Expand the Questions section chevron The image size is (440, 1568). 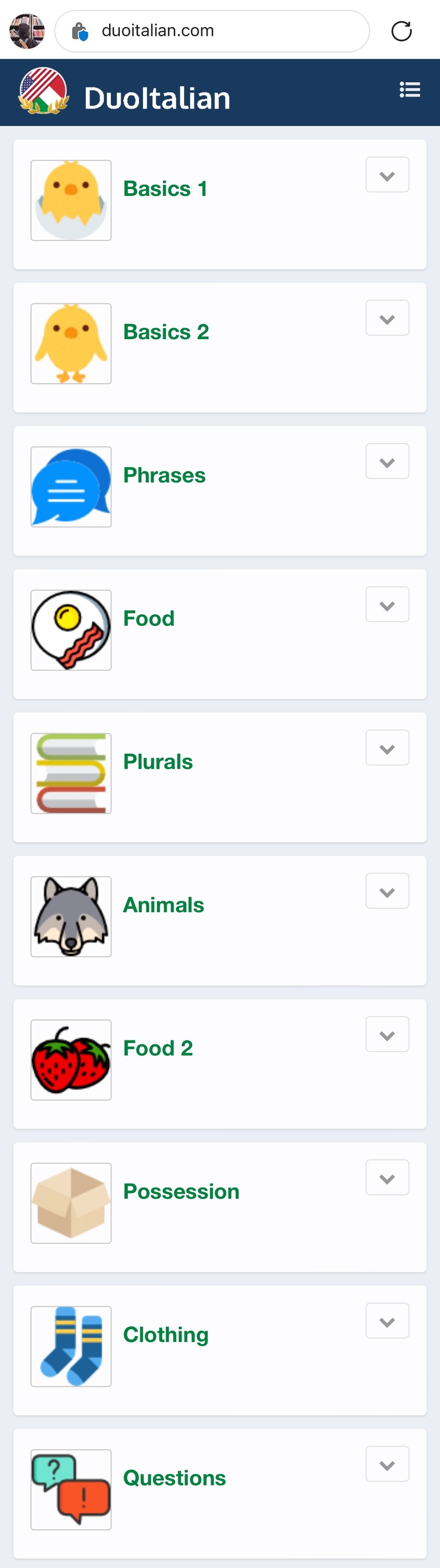(387, 1464)
